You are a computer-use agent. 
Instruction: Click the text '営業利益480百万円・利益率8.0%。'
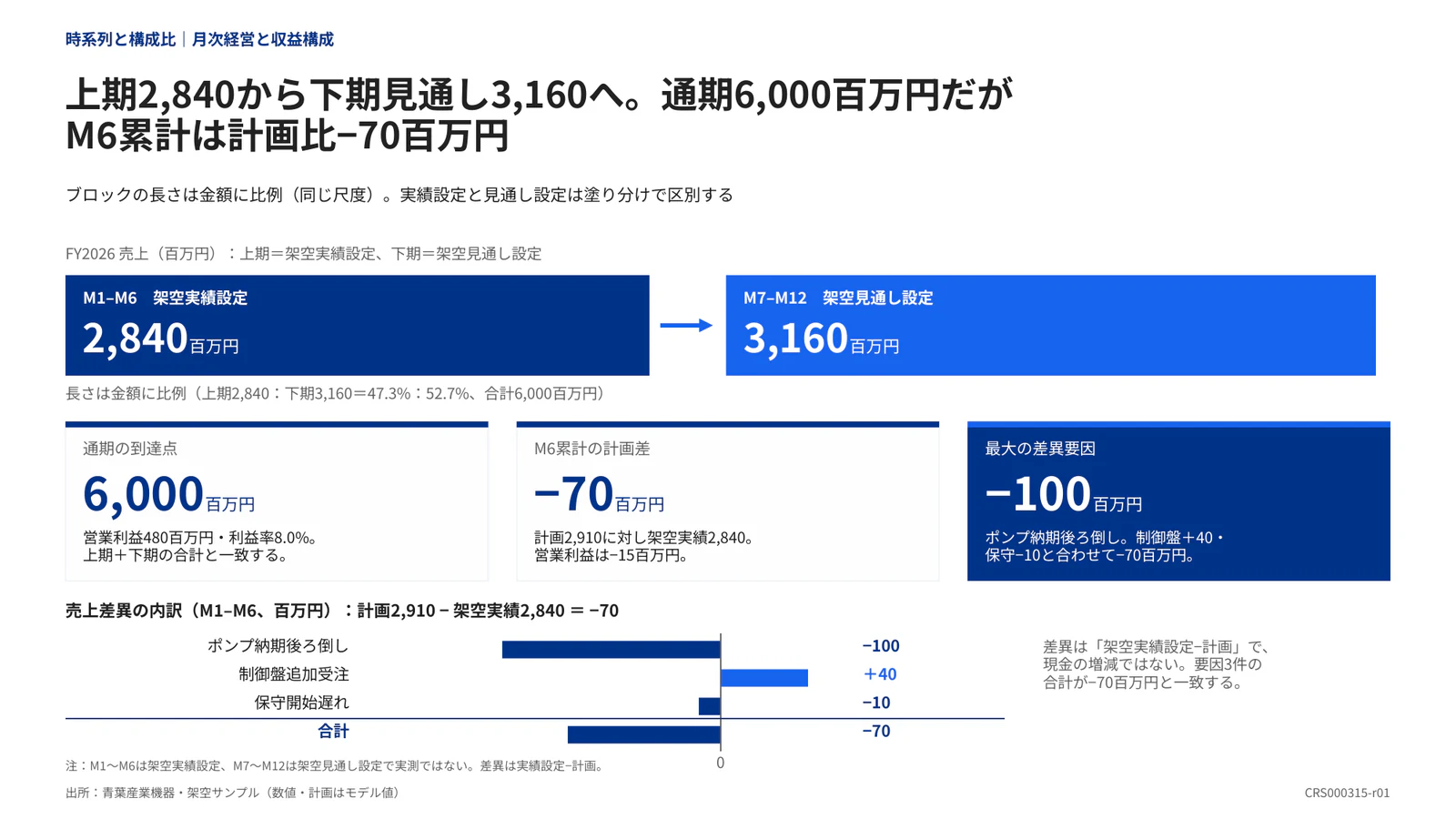(x=200, y=538)
